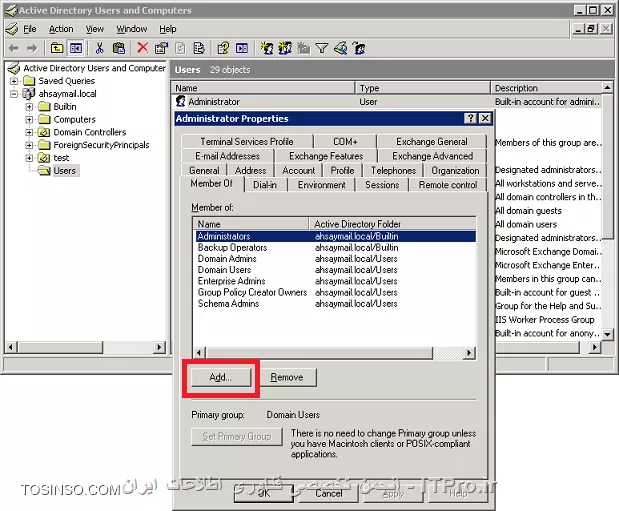The image size is (619, 511).
Task: Click the Cancel button in the dialog
Action: [x=328, y=494]
